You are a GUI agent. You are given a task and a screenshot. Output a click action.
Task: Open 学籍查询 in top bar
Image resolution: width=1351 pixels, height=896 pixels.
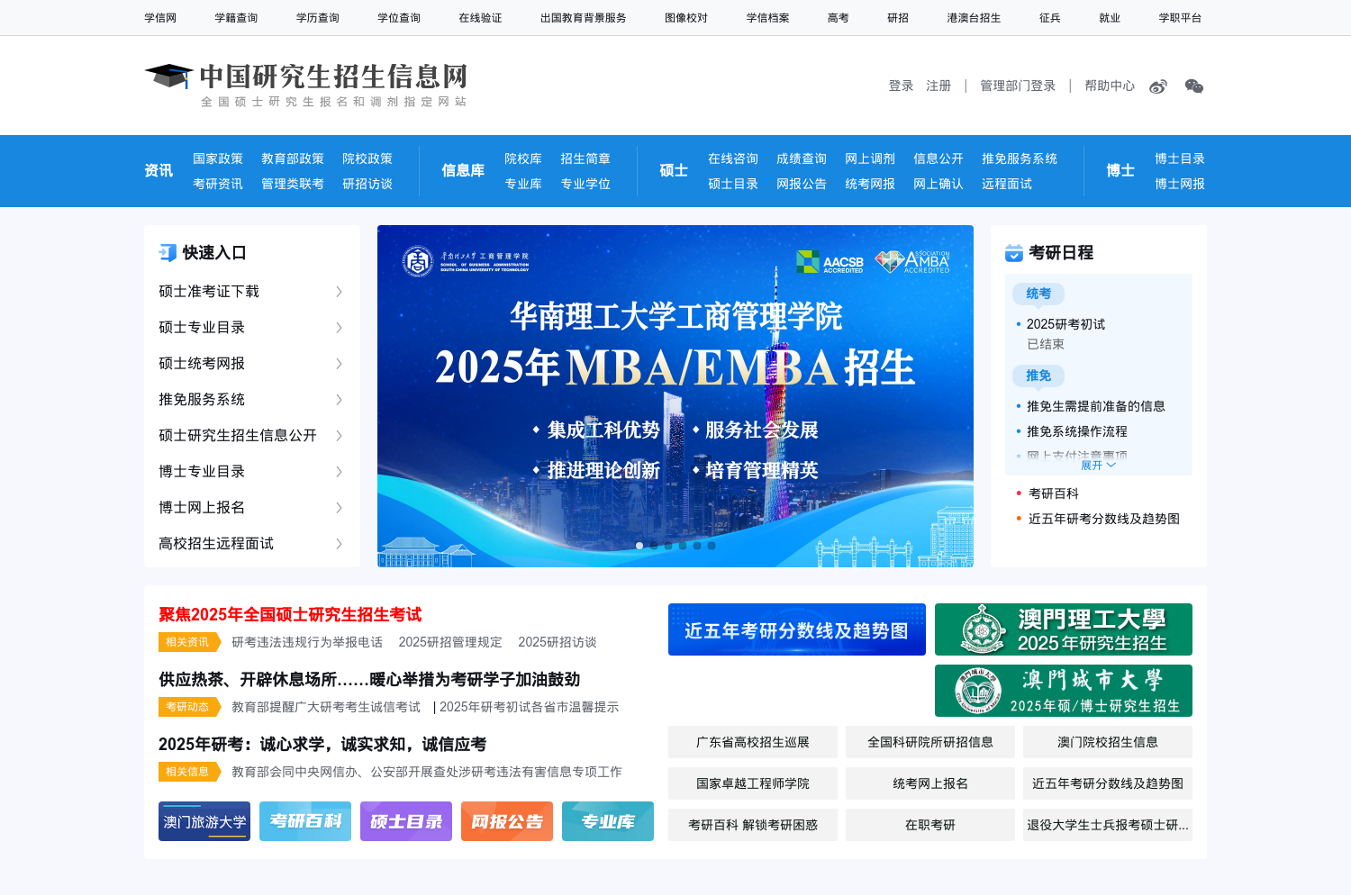(x=236, y=18)
